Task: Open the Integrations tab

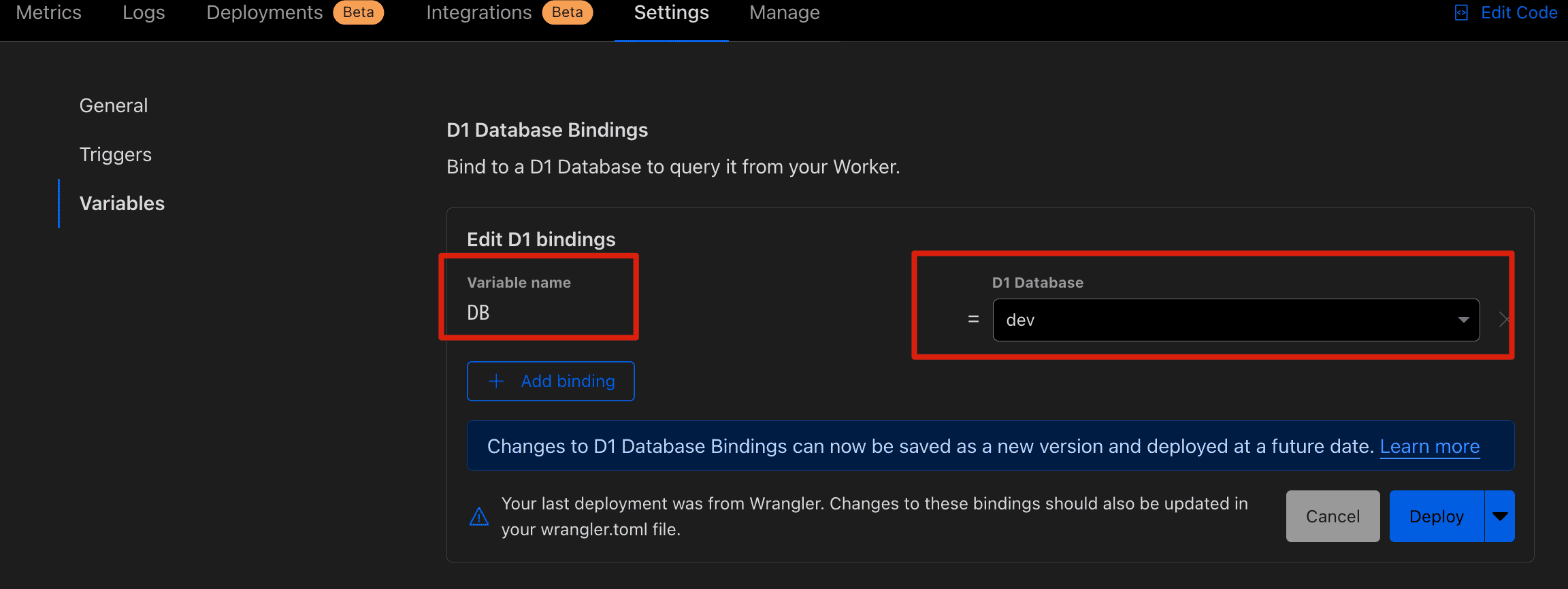Action: (x=478, y=13)
